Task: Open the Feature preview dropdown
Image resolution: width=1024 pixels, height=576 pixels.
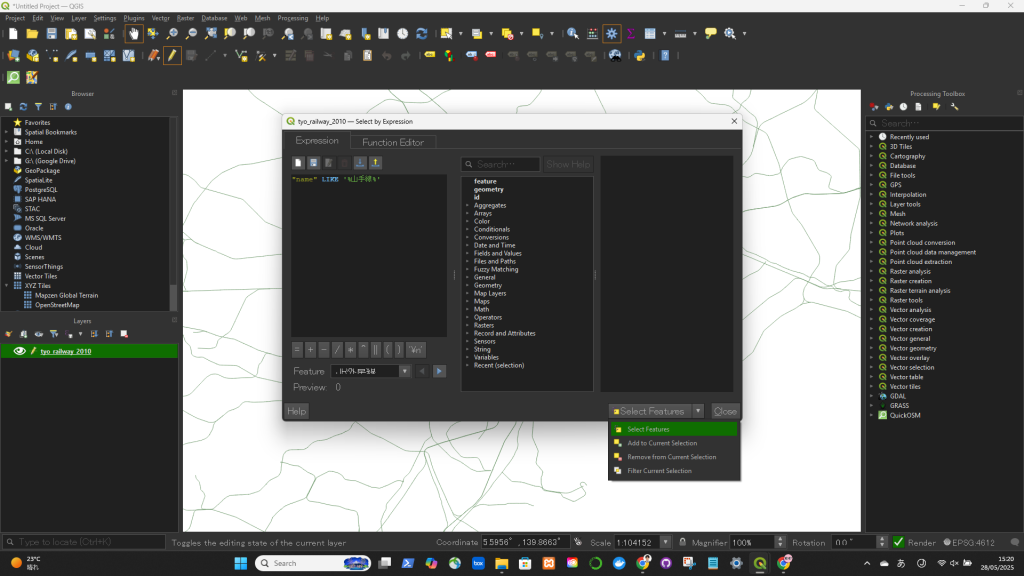Action: tap(405, 371)
